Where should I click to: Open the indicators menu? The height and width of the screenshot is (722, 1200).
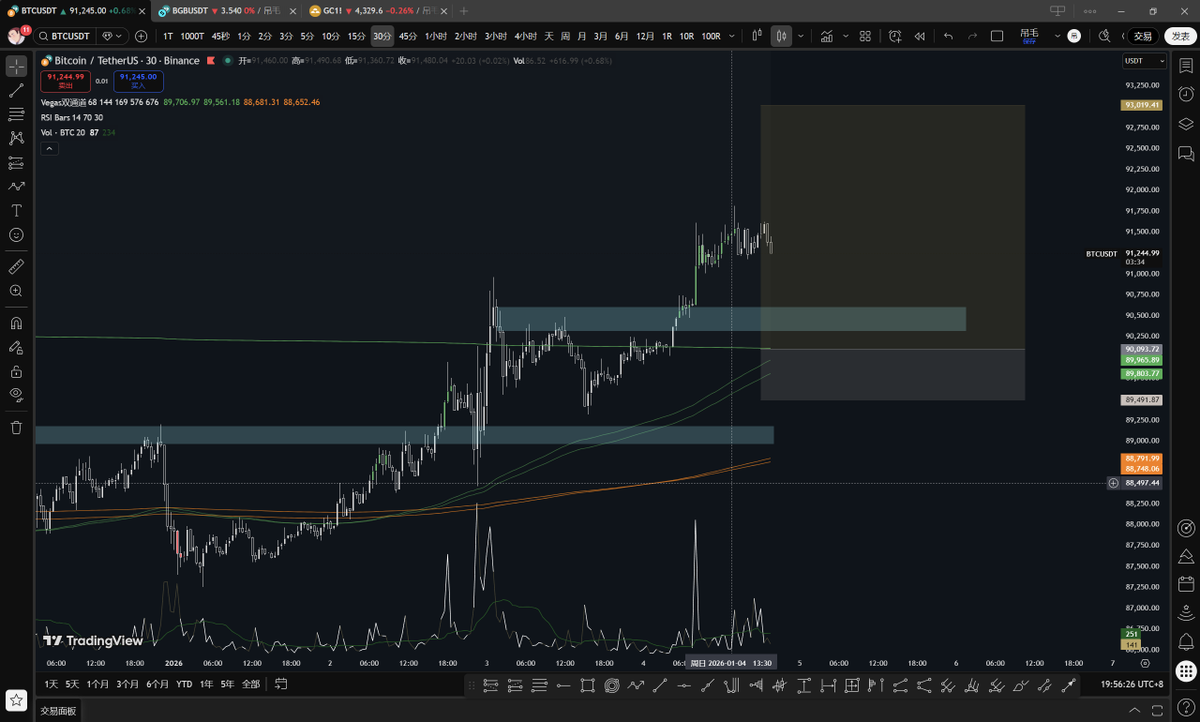[827, 36]
